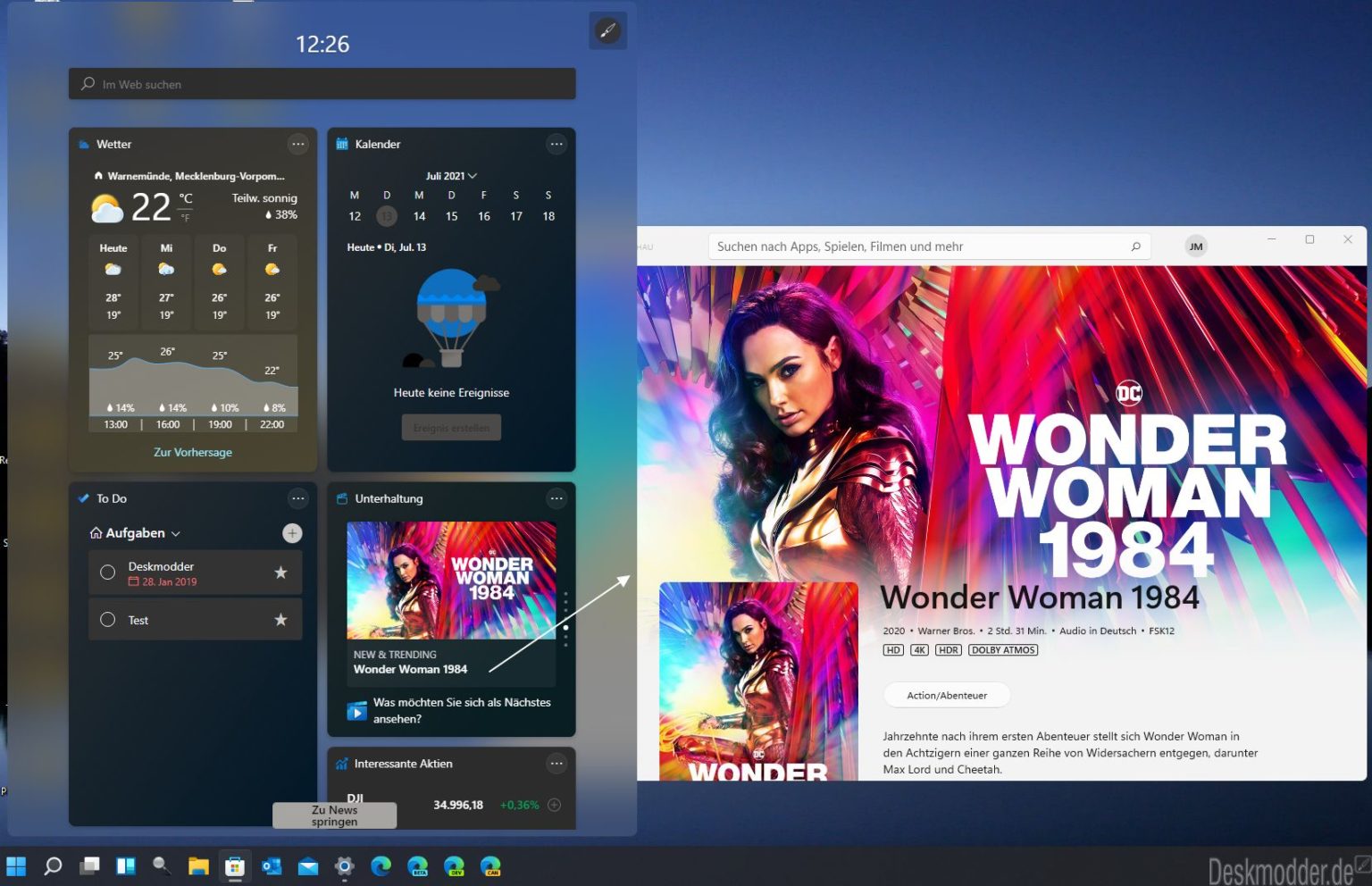Collapse the Aufgaben list chevron

click(176, 532)
